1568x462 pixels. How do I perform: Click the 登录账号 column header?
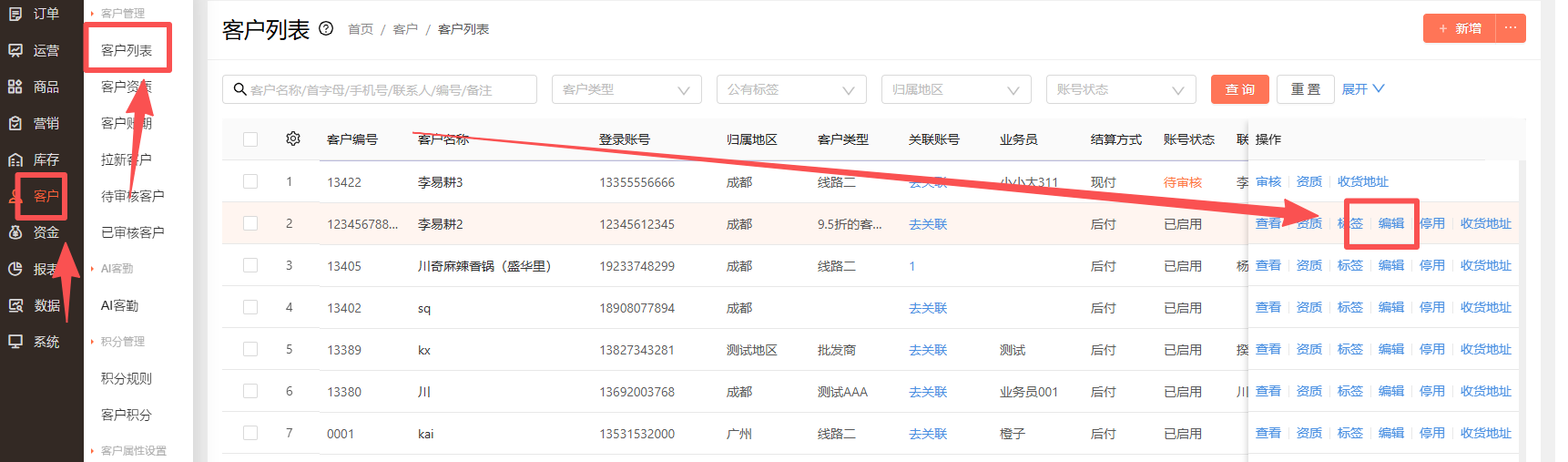(625, 139)
